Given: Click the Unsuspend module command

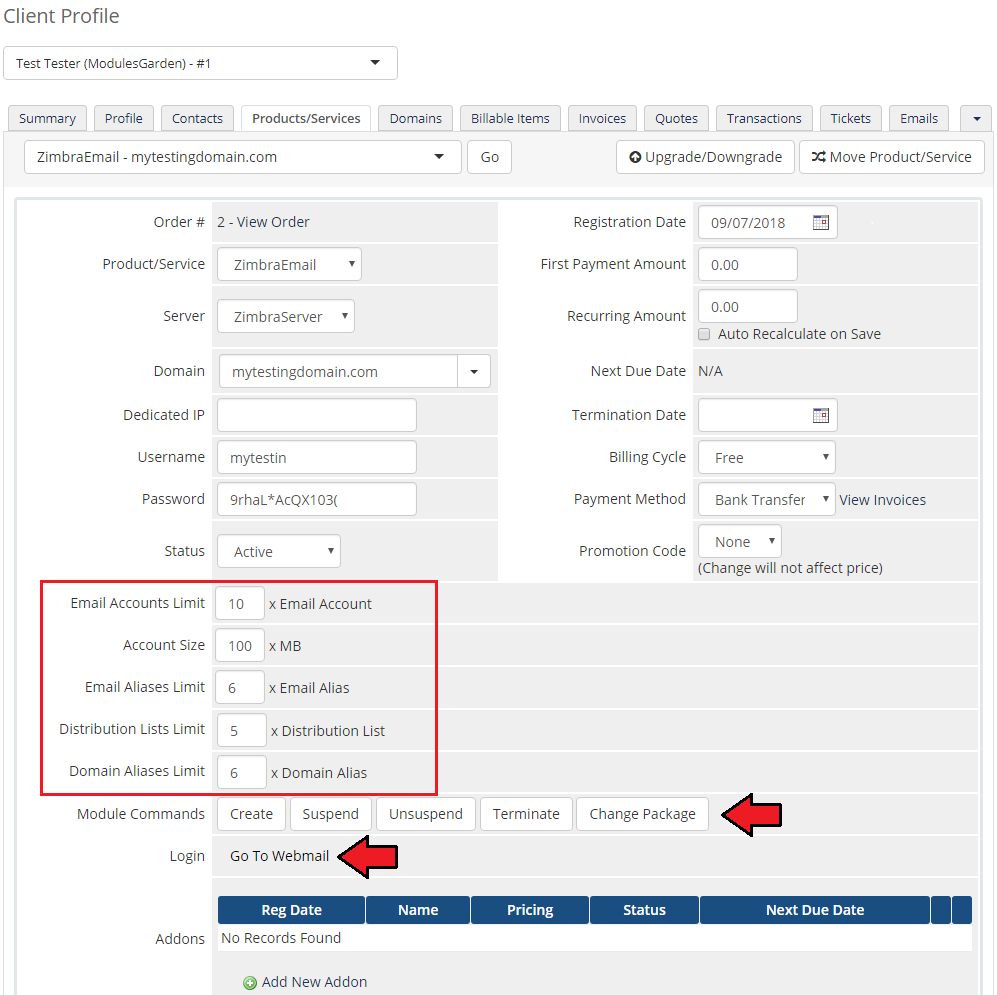Looking at the screenshot, I should tap(426, 814).
